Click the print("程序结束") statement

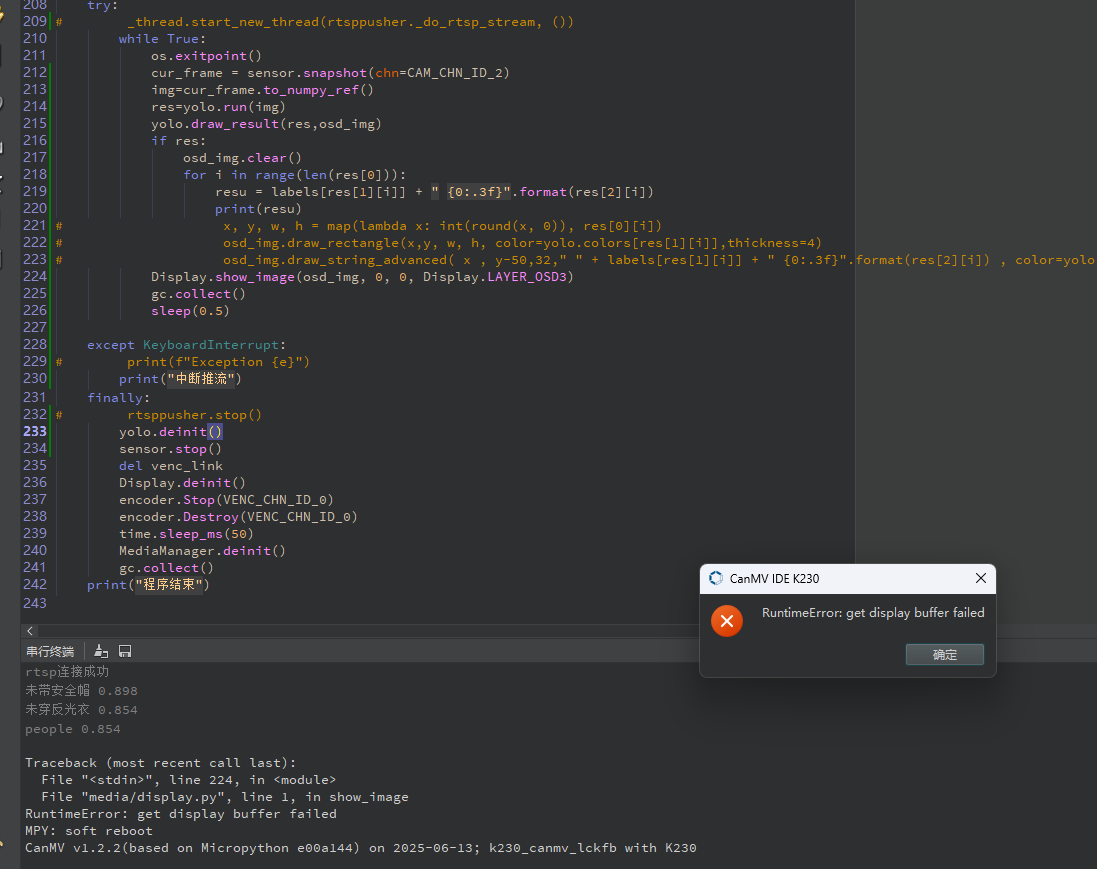point(148,585)
